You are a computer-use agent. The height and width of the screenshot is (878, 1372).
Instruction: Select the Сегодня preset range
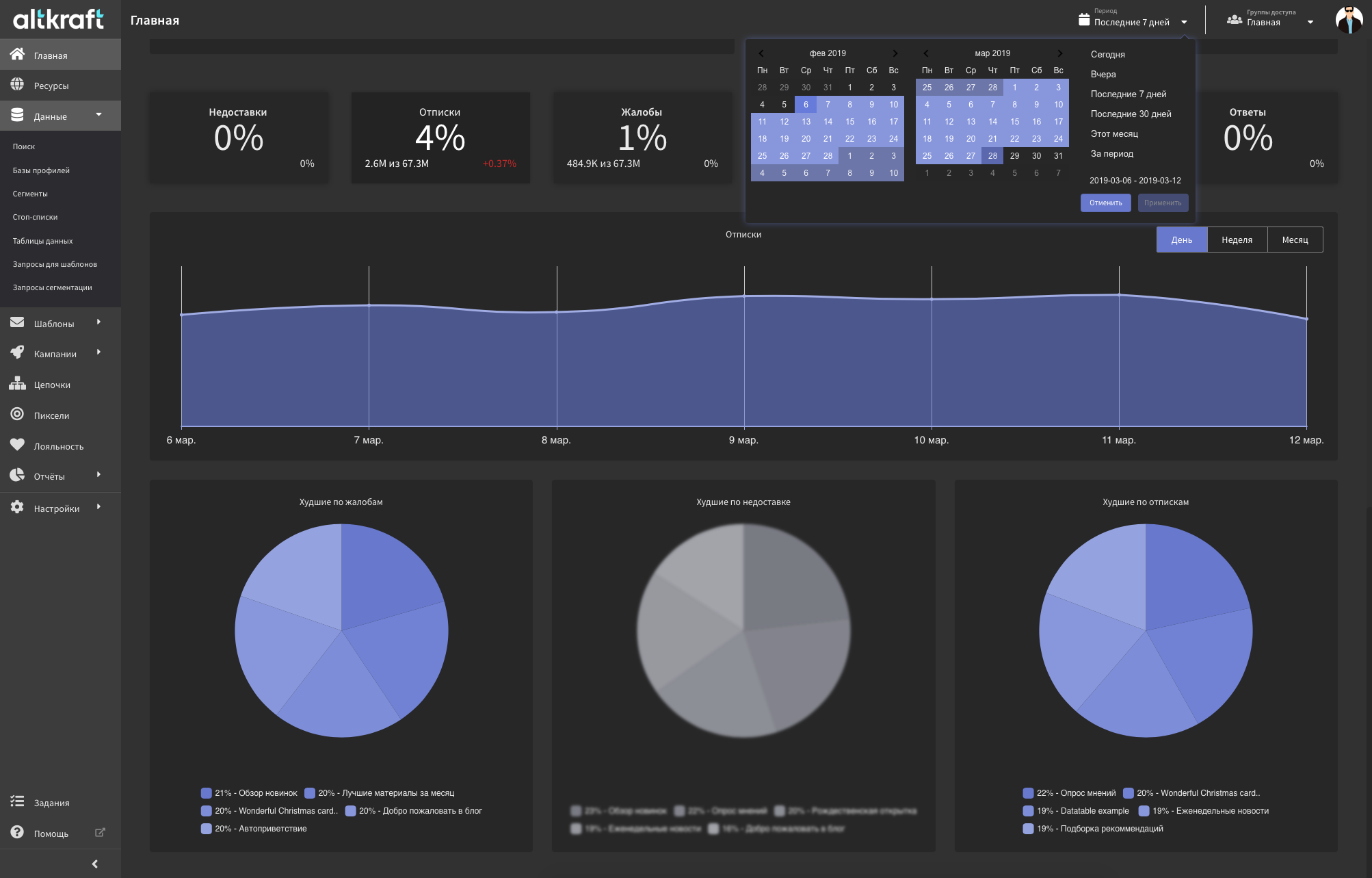click(1107, 54)
